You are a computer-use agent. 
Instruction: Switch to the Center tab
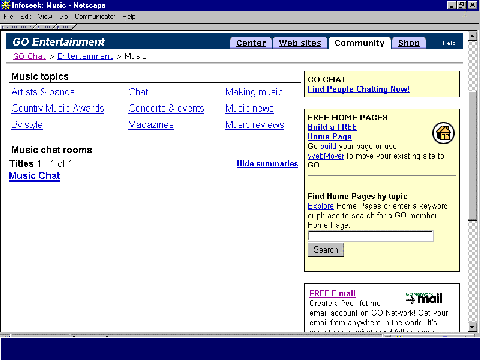click(x=251, y=43)
